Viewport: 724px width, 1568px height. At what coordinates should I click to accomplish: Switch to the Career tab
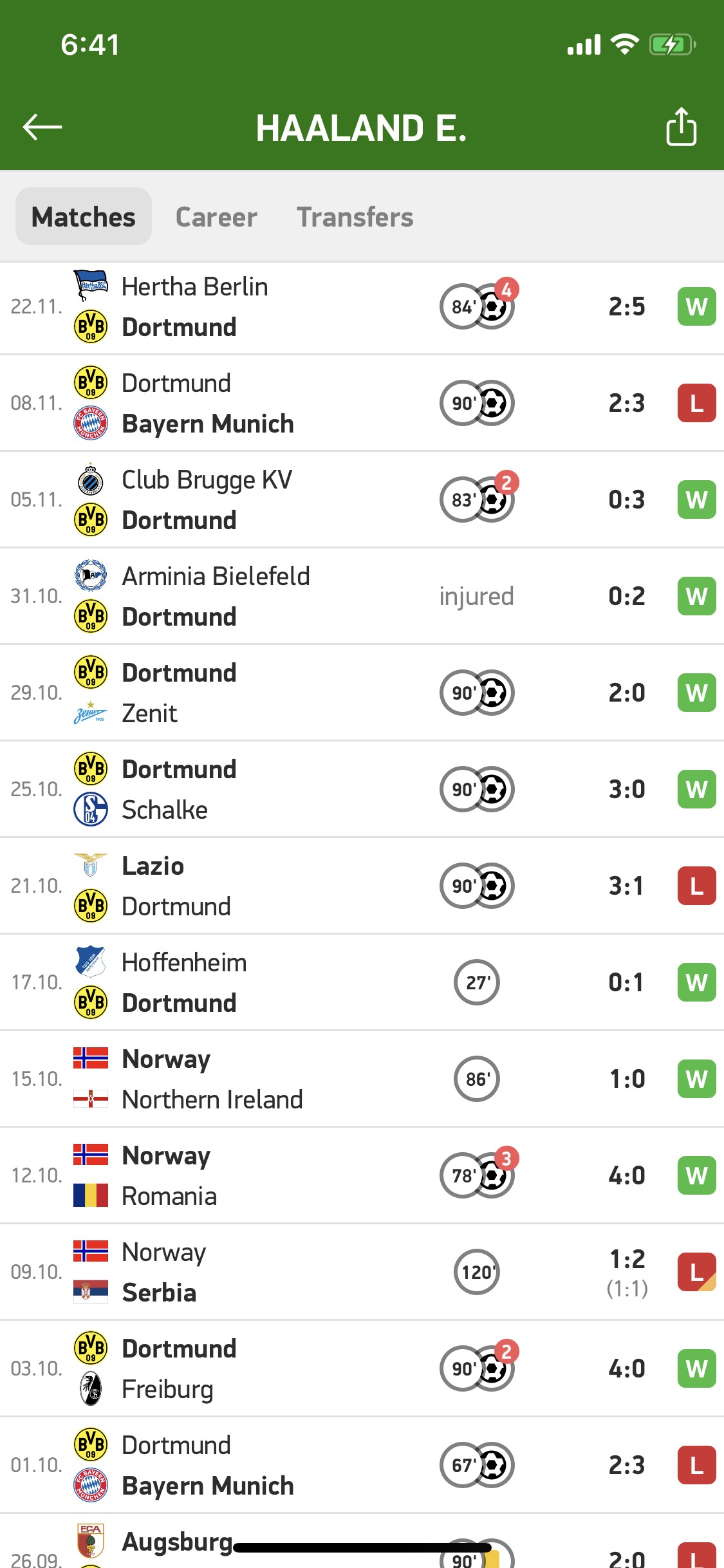click(216, 217)
